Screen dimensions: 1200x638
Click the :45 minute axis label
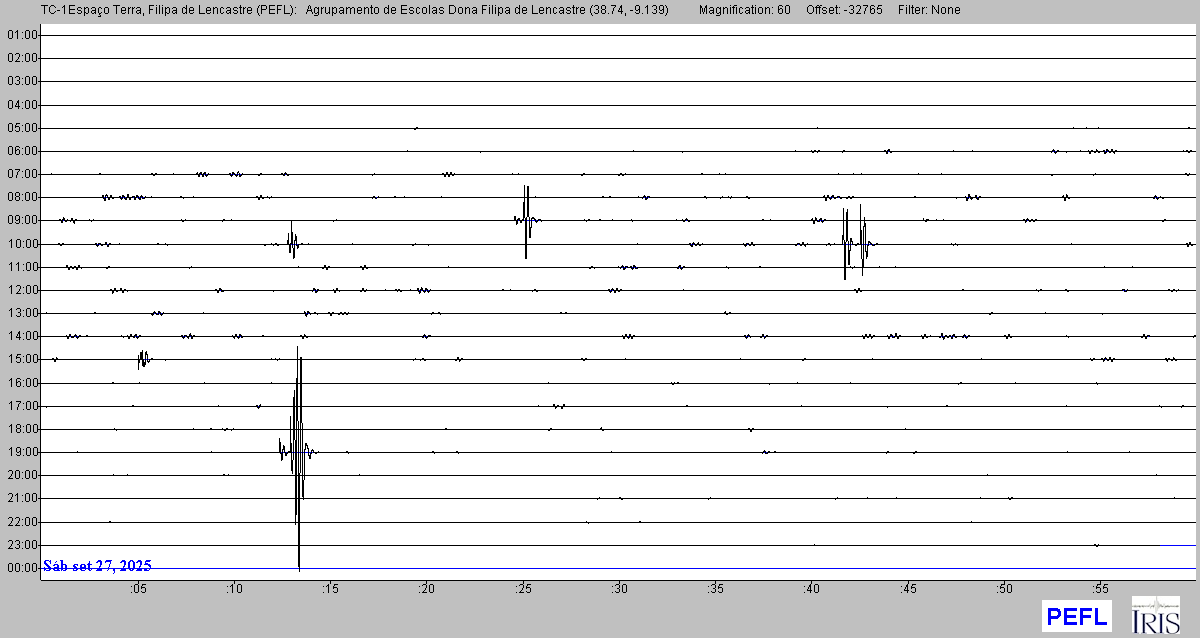[906, 588]
